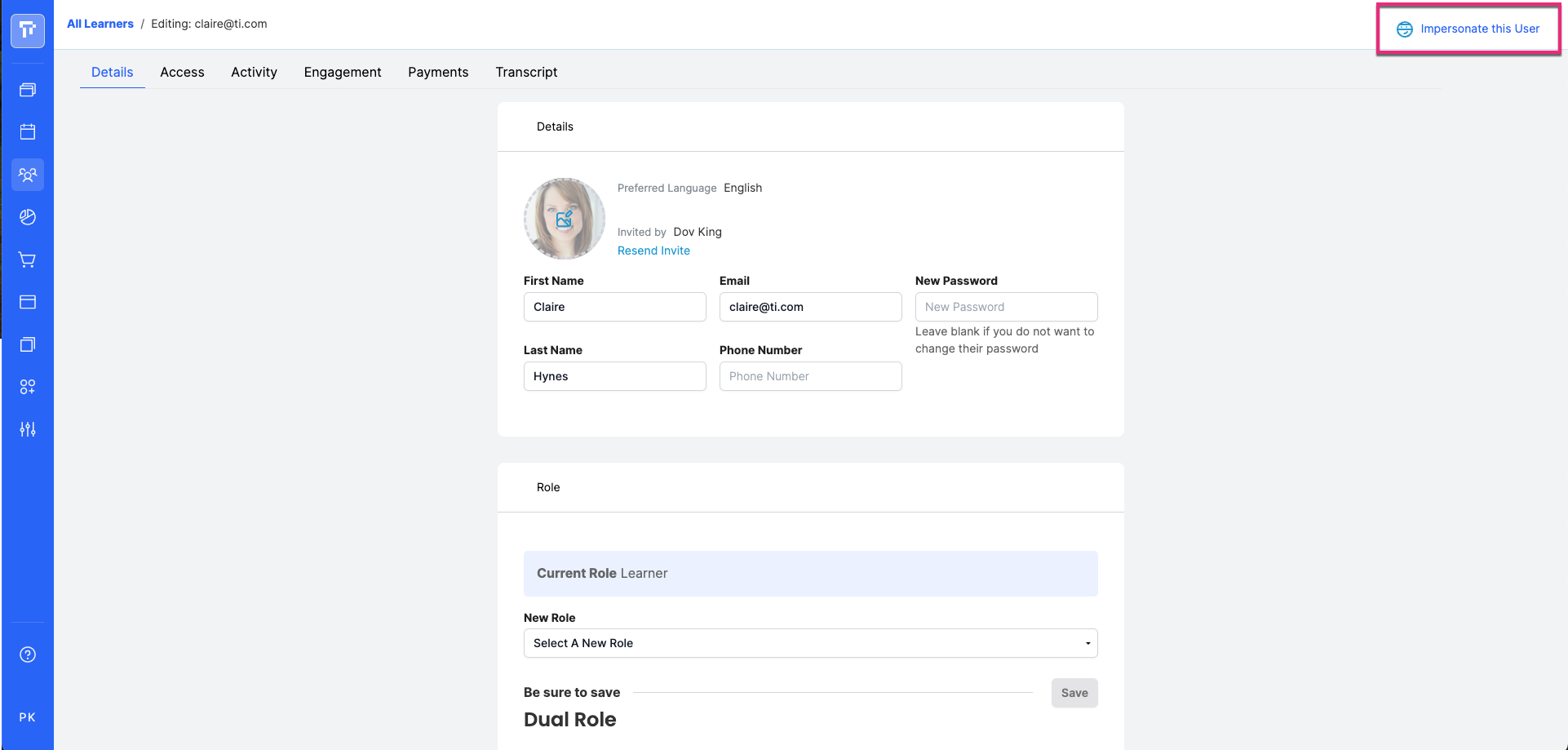
Task: Click the impersonate globe icon
Action: [x=1405, y=29]
